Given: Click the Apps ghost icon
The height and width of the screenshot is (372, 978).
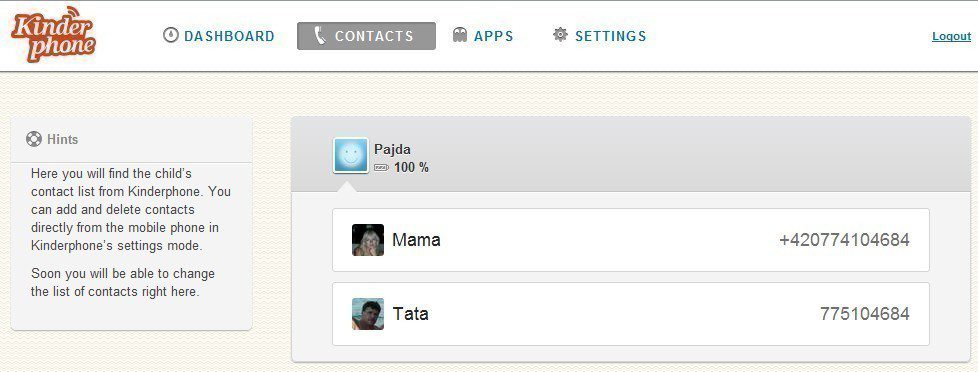Looking at the screenshot, I should (460, 35).
